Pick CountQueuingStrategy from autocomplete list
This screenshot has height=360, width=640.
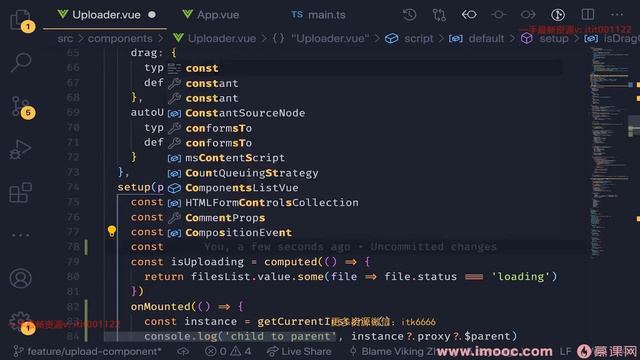364,173
